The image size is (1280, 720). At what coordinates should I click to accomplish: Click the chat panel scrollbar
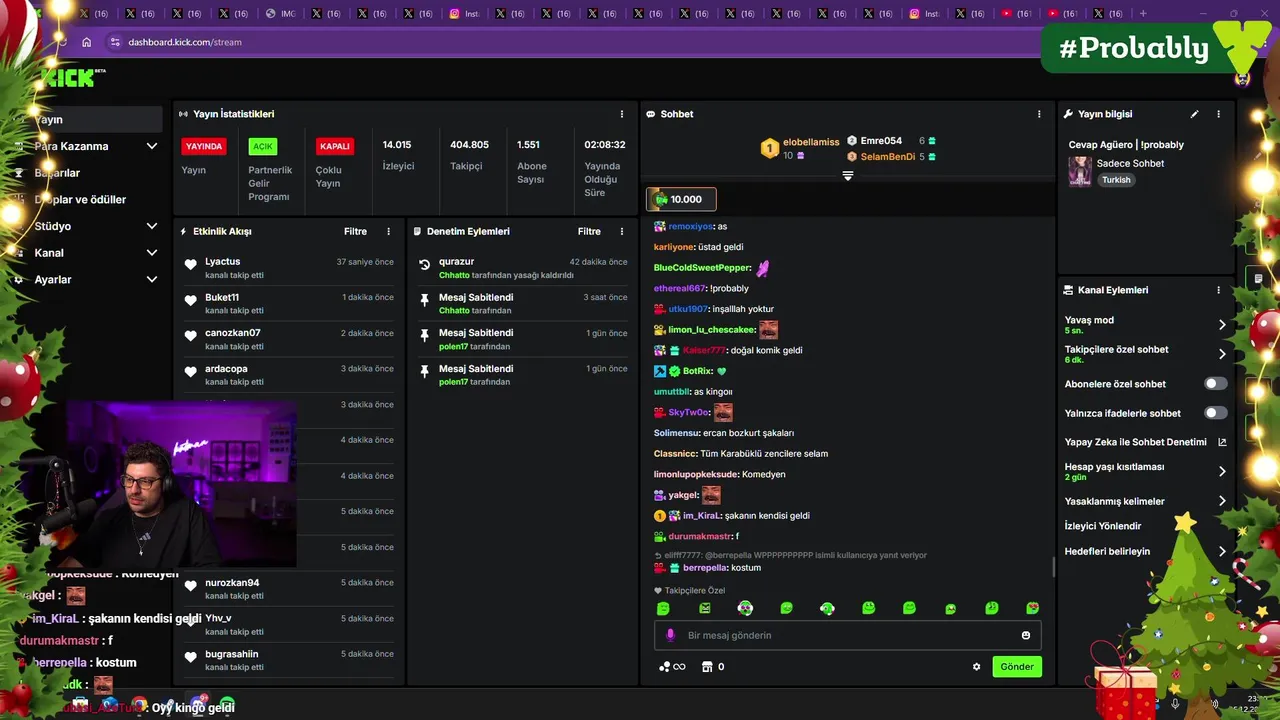[1053, 567]
